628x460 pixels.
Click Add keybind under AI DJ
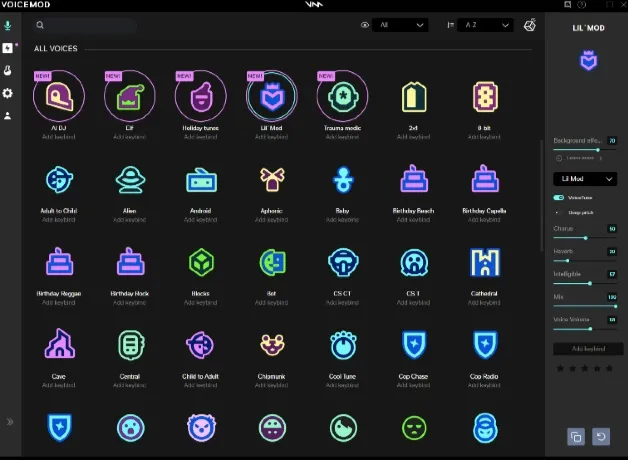[59, 137]
